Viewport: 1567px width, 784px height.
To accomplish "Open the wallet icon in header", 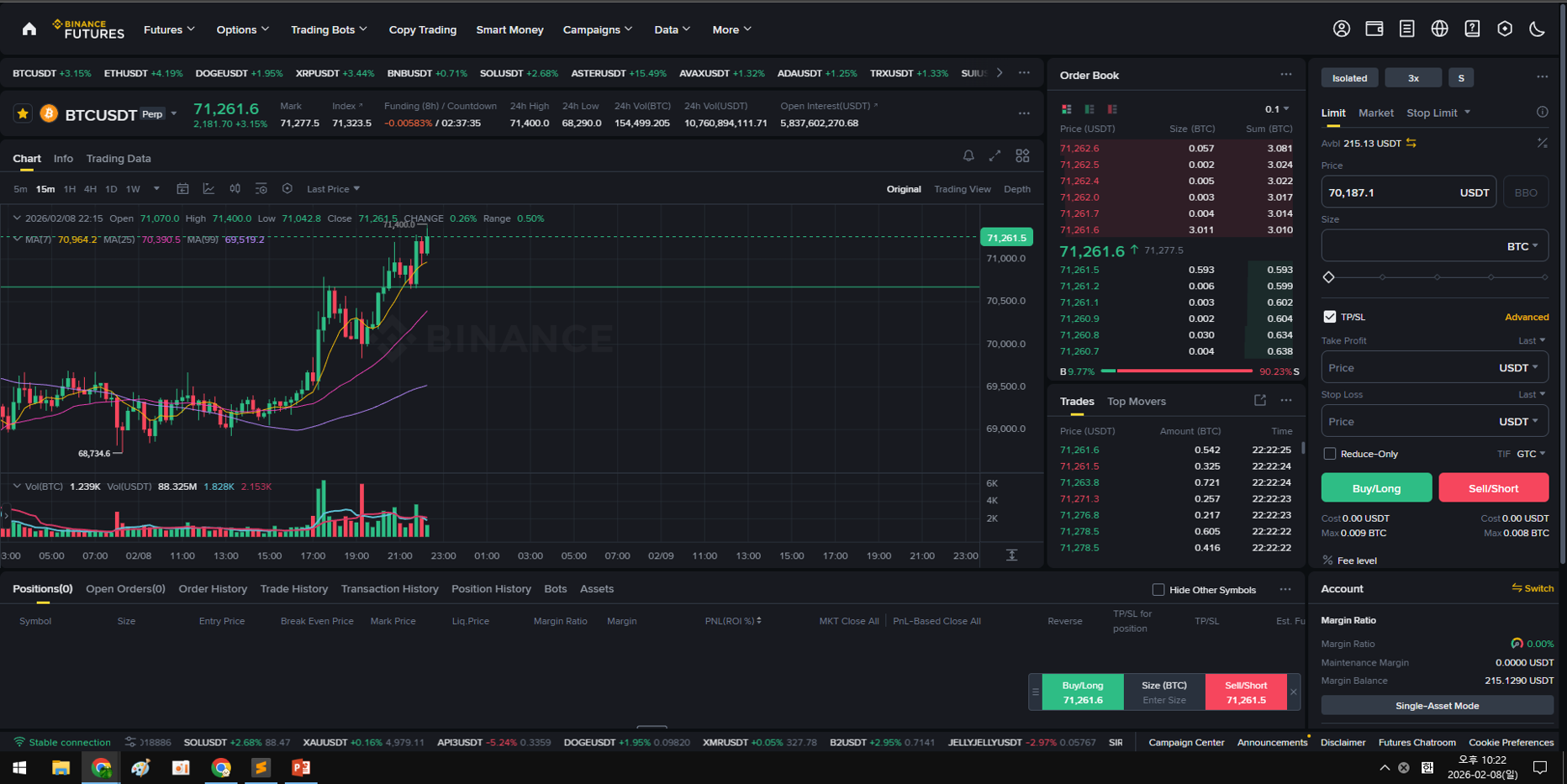I will coord(1374,29).
